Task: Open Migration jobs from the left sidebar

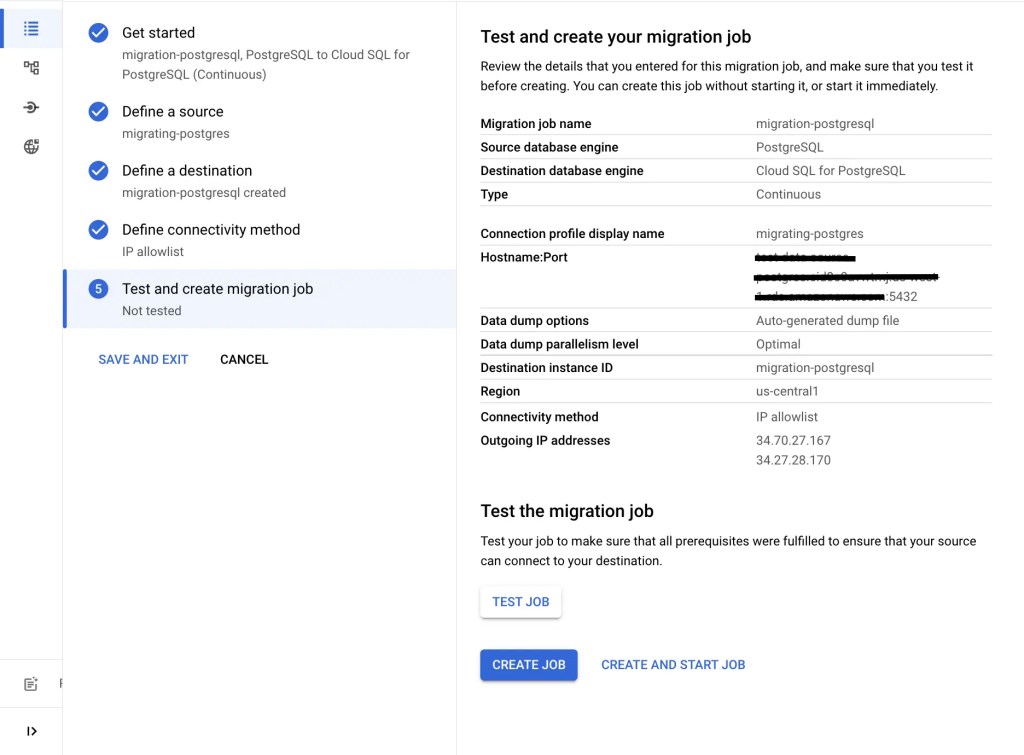Action: (x=31, y=28)
